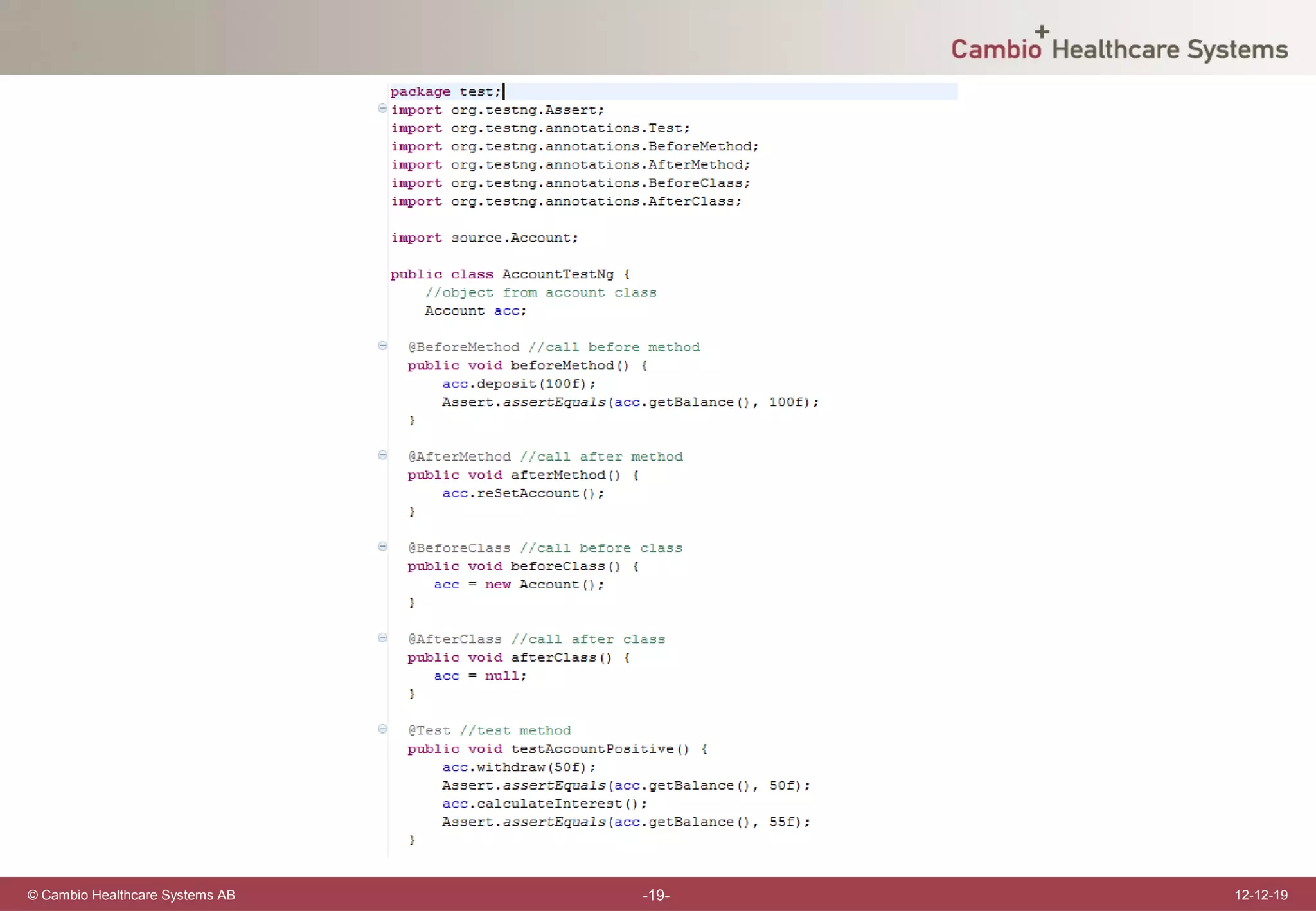This screenshot has height=911, width=1316.
Task: Click the plus sign above Cambio logo
Action: [1042, 31]
